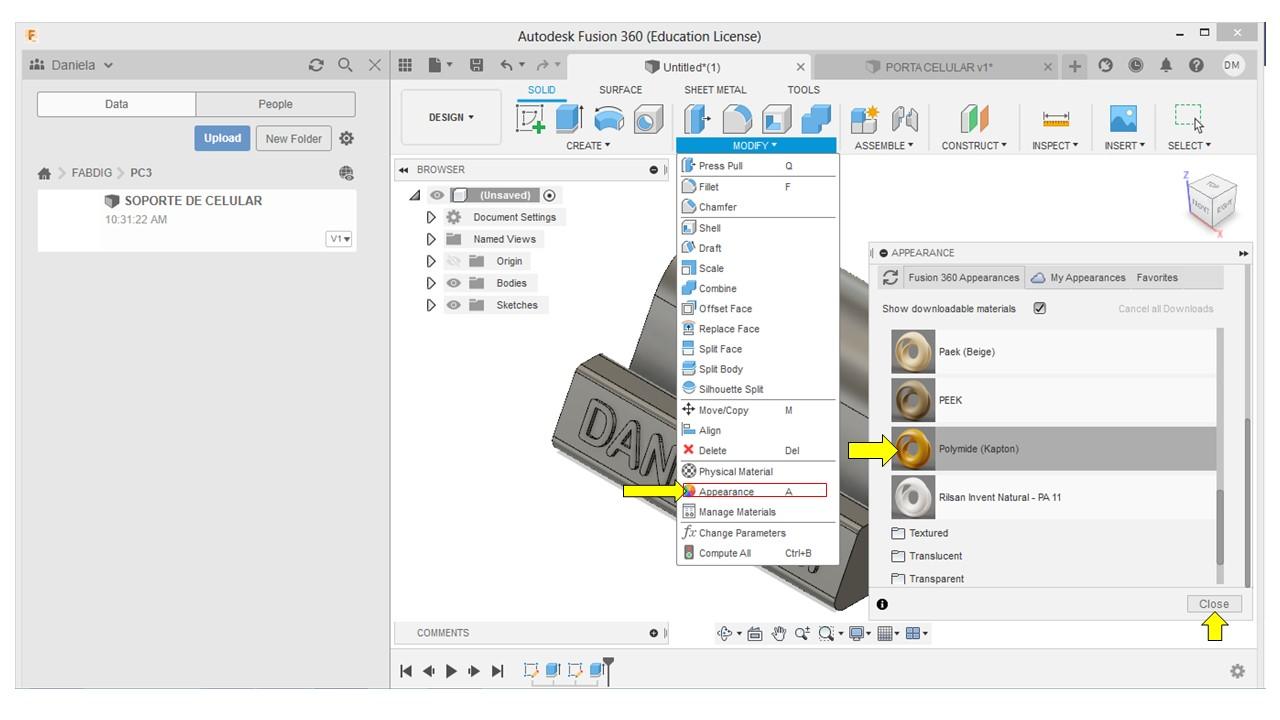Choose Appearance from Modify menu

tap(758, 492)
